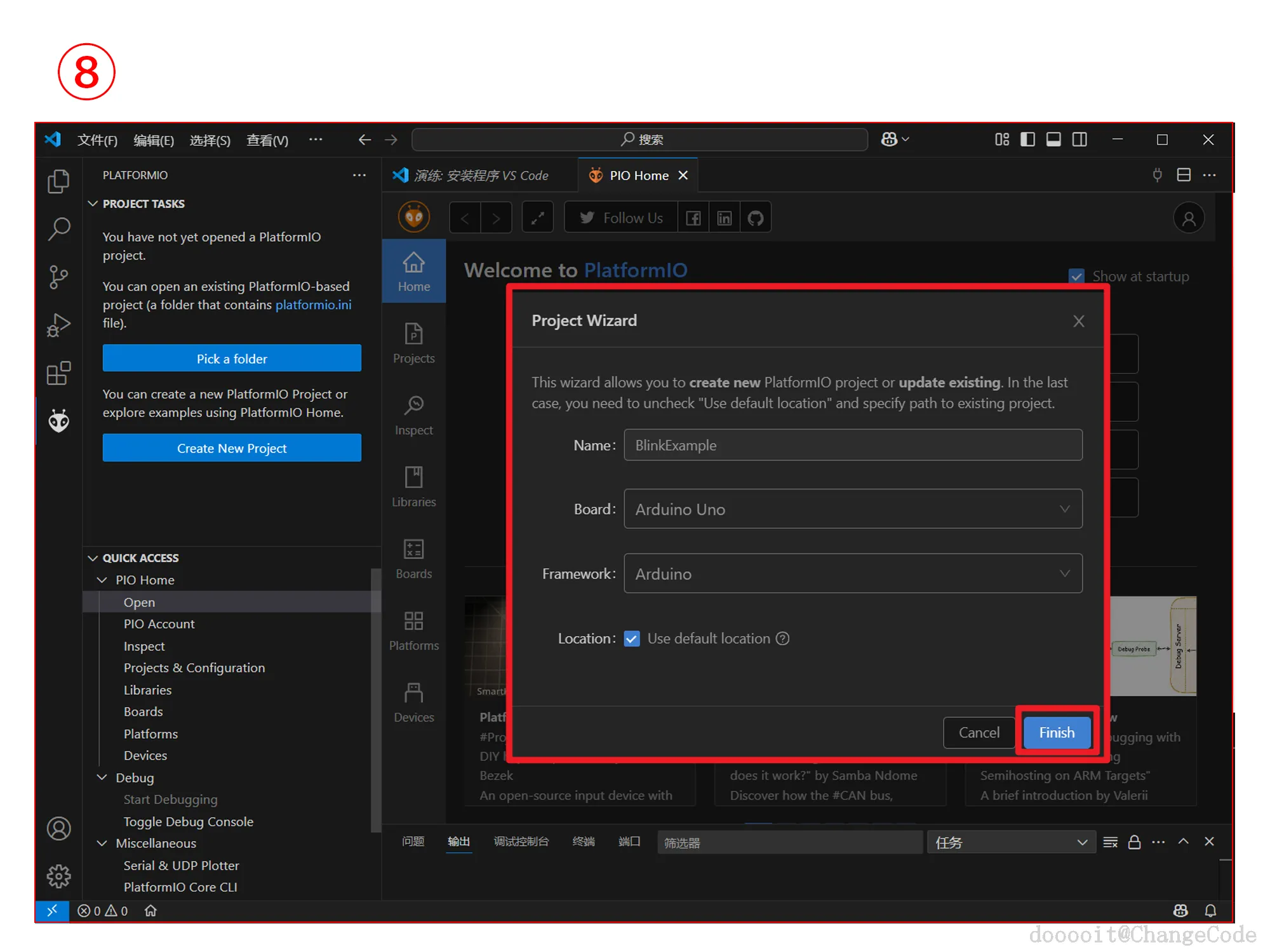Open PIO Home Boards sidebar icon
The image size is (1270, 952).
(413, 559)
